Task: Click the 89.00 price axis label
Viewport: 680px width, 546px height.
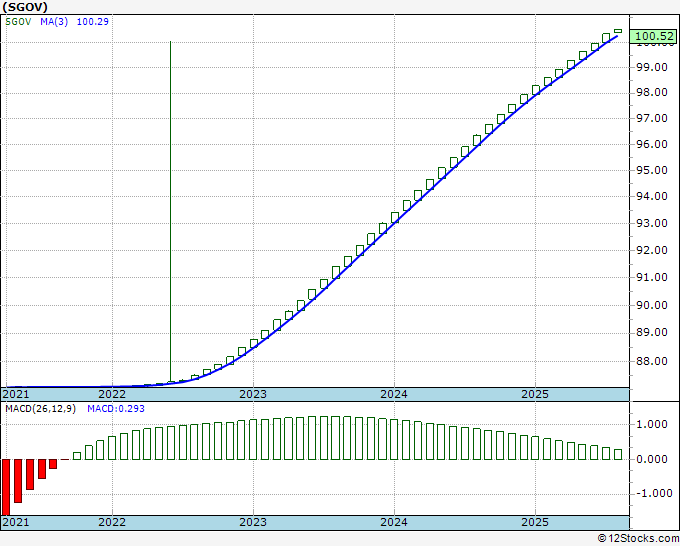Action: 652,333
